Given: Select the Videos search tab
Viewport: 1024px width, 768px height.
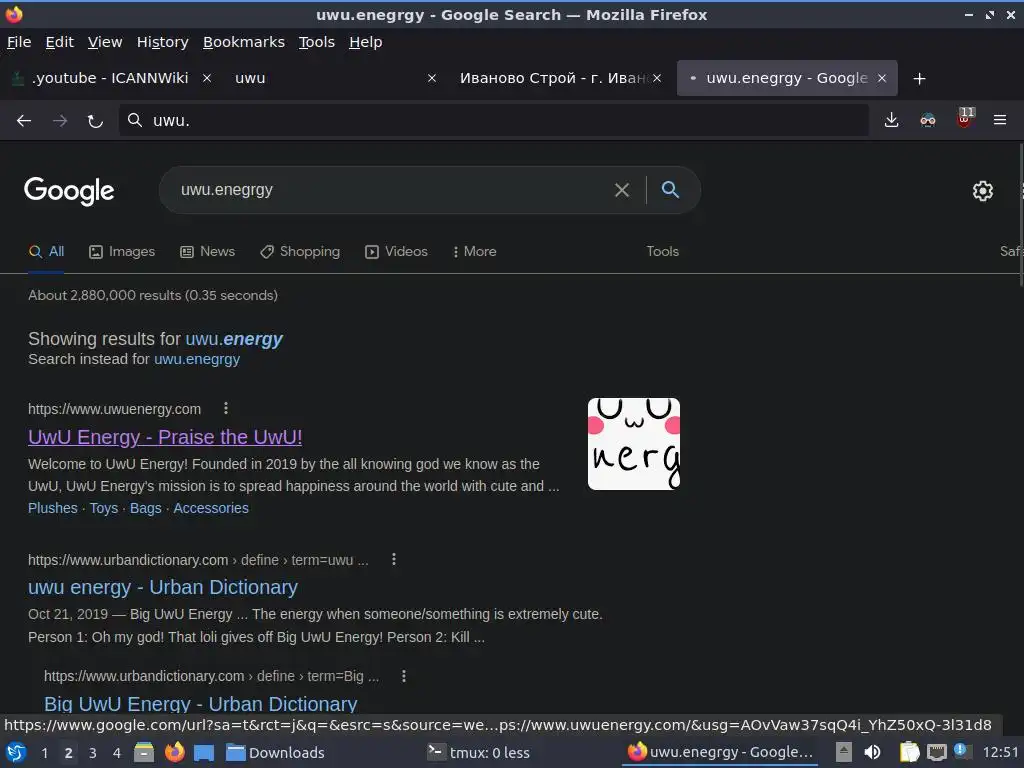Looking at the screenshot, I should tap(396, 251).
